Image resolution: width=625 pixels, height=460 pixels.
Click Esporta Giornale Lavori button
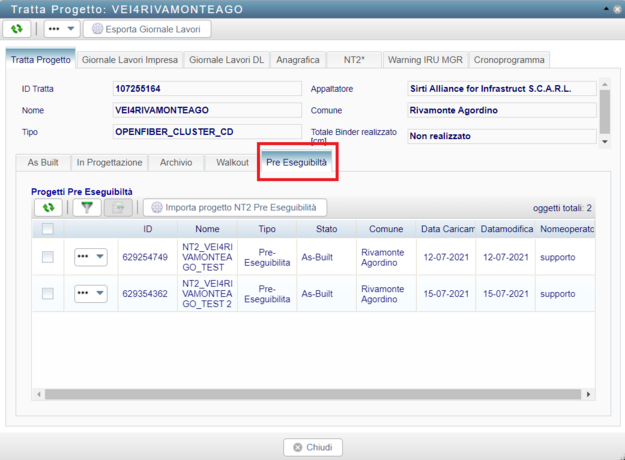(147, 29)
